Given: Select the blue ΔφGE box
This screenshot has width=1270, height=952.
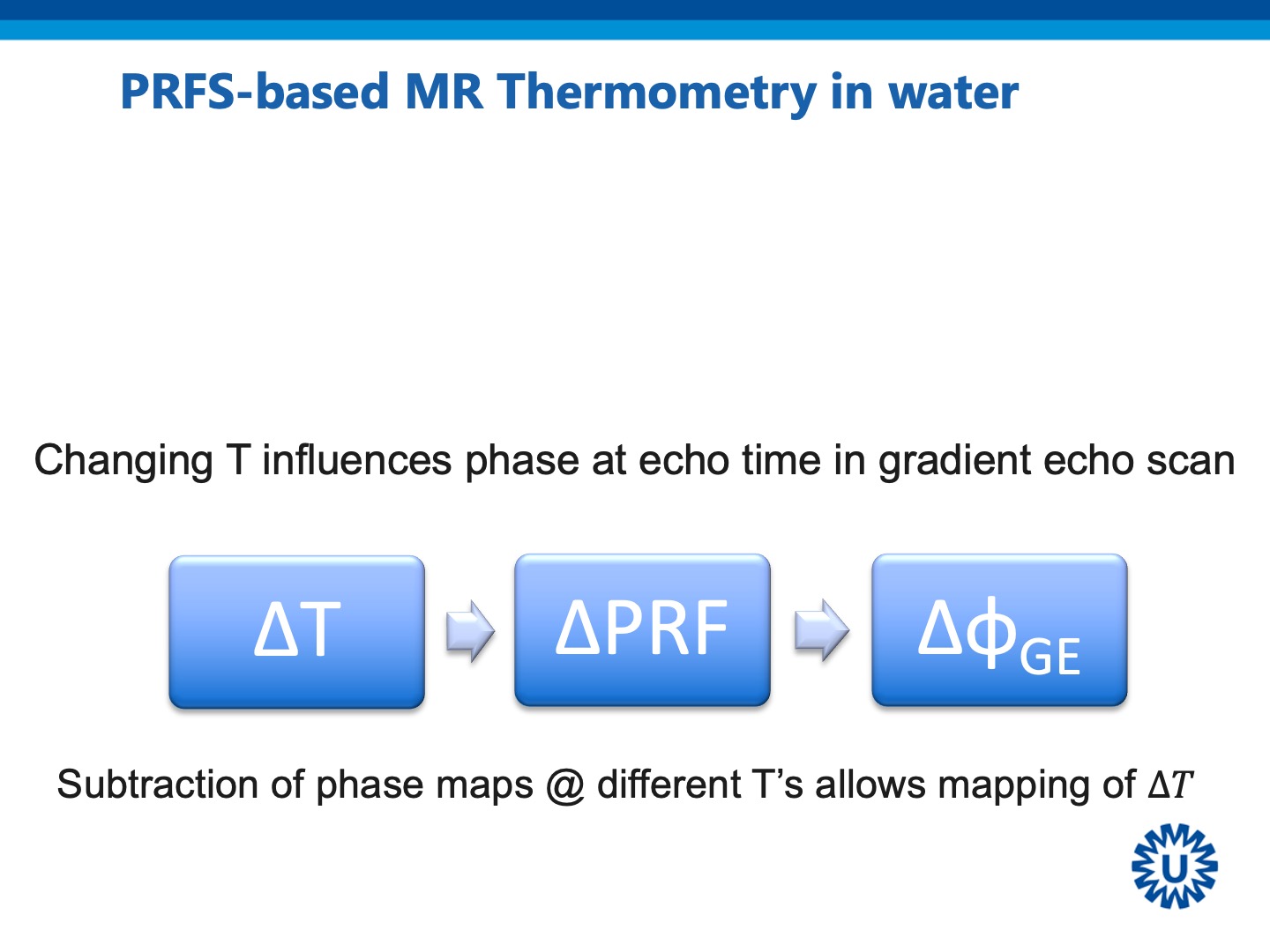Looking at the screenshot, I should (999, 629).
